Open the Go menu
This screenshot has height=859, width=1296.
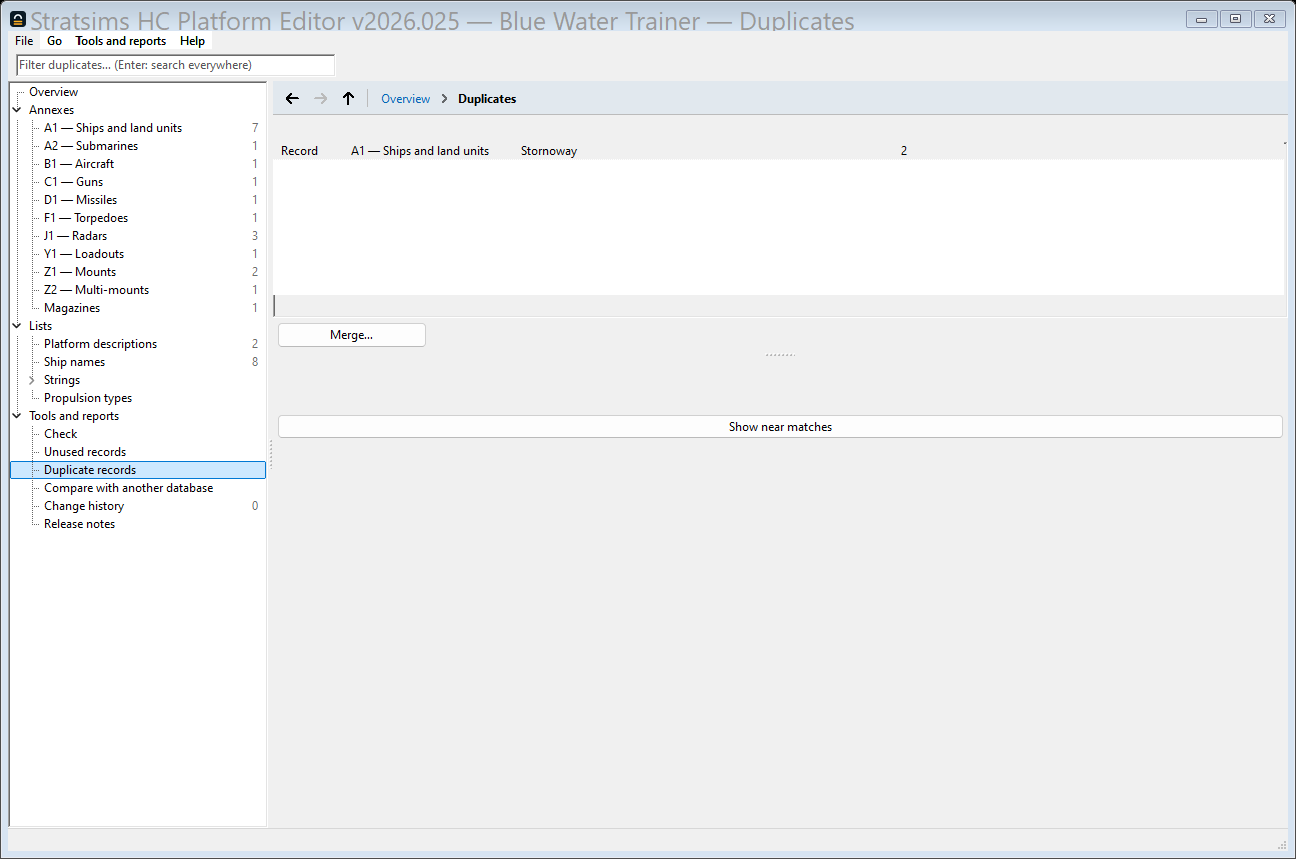54,41
